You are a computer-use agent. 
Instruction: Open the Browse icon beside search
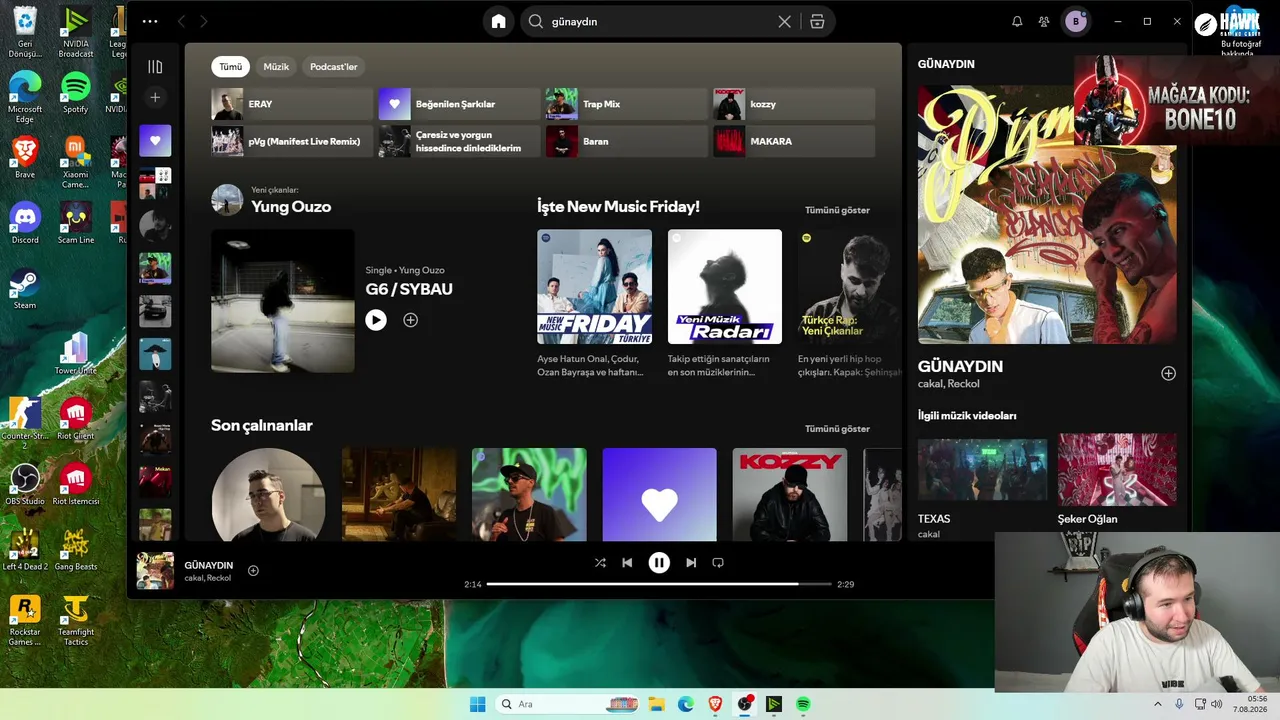[817, 21]
